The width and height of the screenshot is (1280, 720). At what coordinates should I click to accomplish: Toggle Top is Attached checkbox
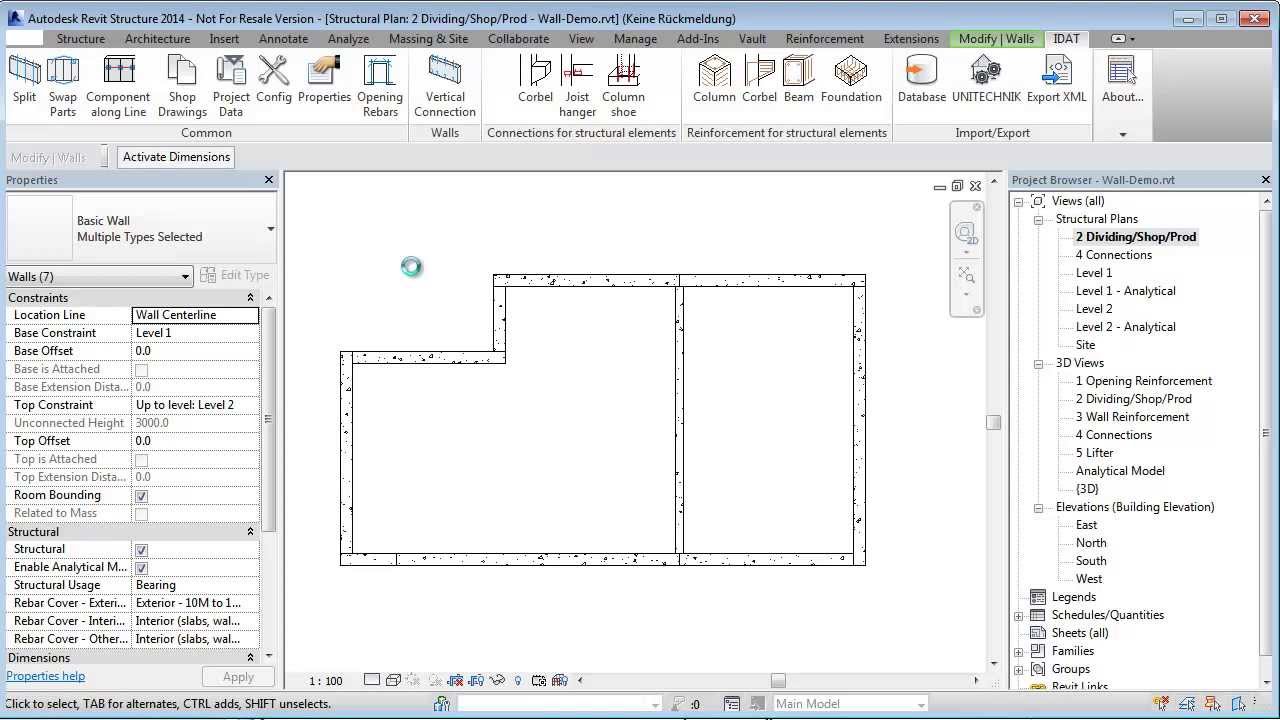coord(141,460)
